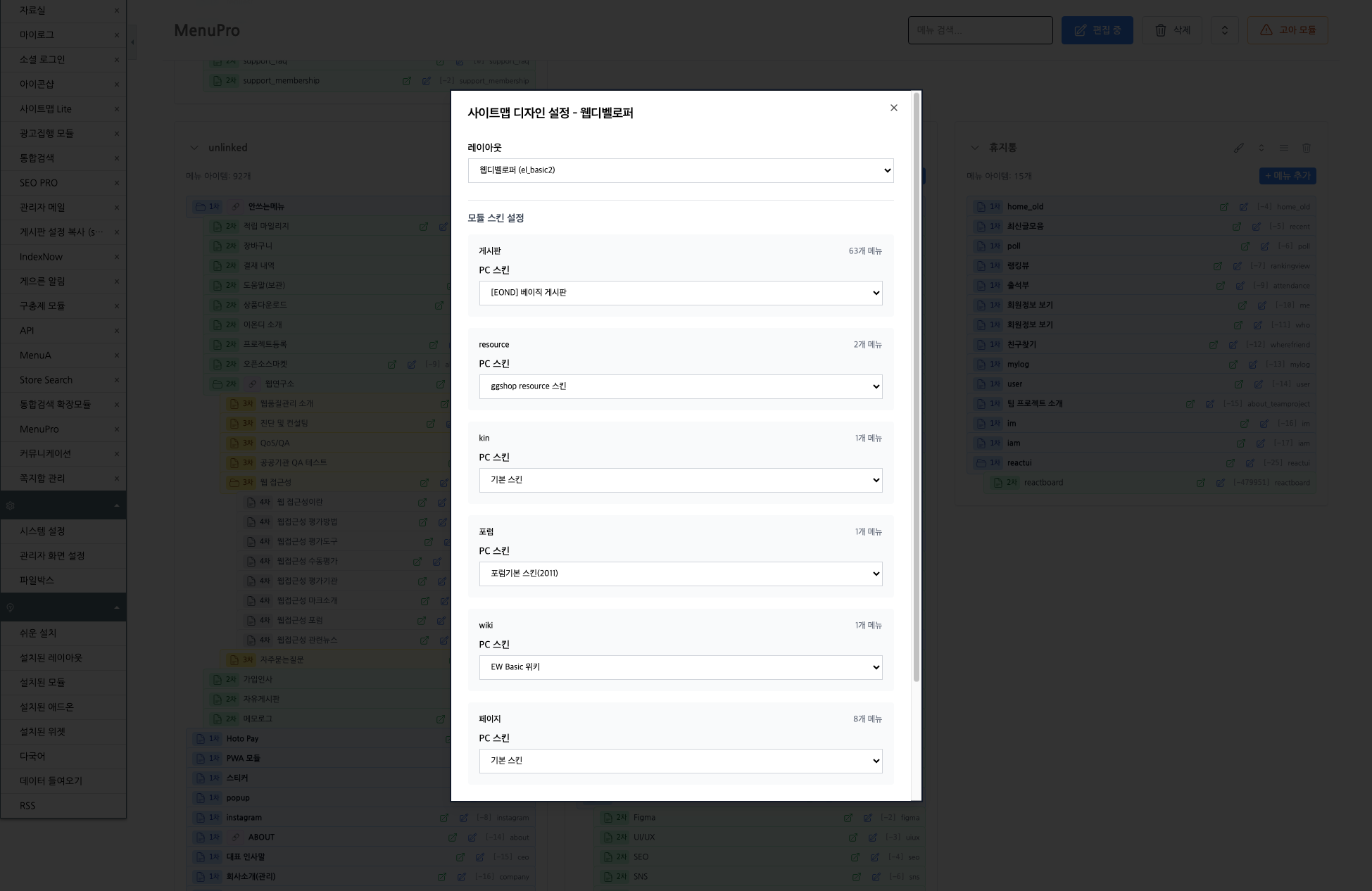Click the × icon beside MenuPro in sidebar
Screen dimensions: 1372x891
[x=117, y=429]
